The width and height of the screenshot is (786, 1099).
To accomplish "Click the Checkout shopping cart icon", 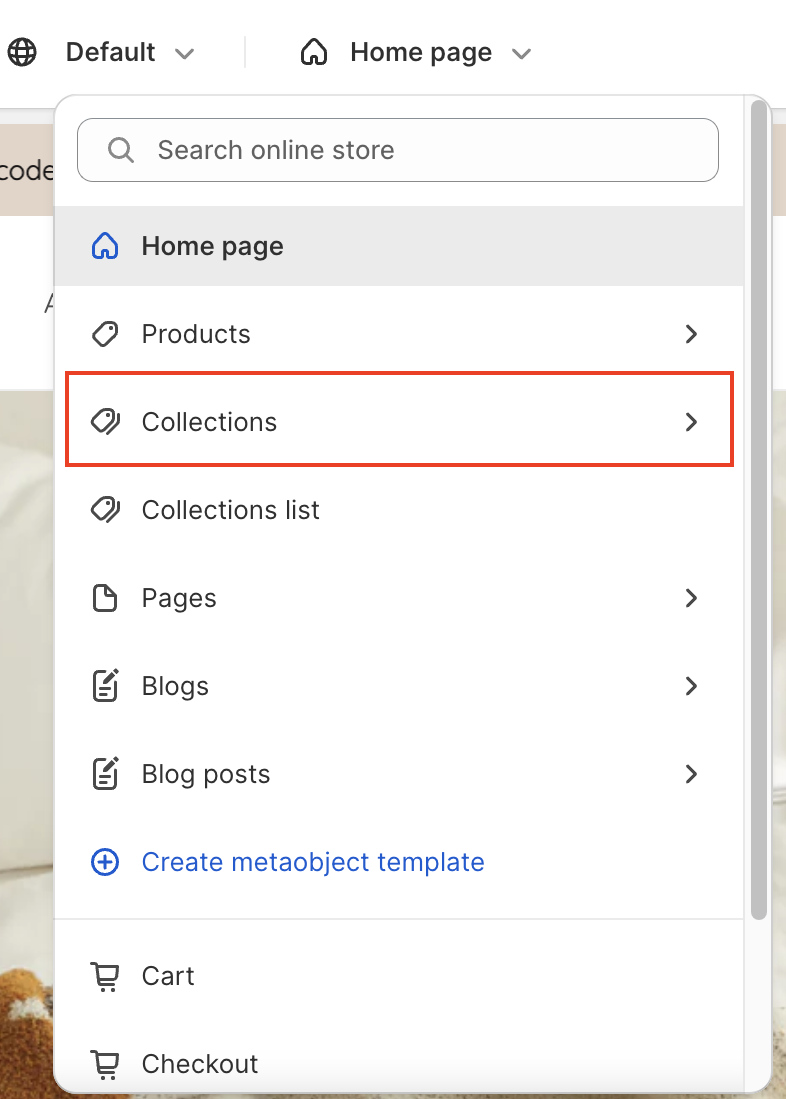I will [105, 1065].
